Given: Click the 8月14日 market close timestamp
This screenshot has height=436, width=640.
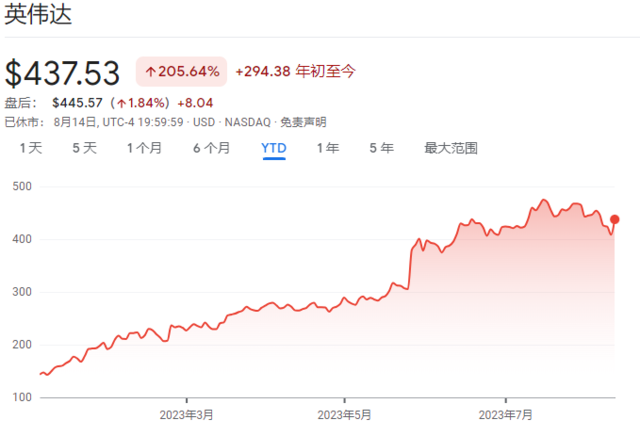Looking at the screenshot, I should 118,122.
